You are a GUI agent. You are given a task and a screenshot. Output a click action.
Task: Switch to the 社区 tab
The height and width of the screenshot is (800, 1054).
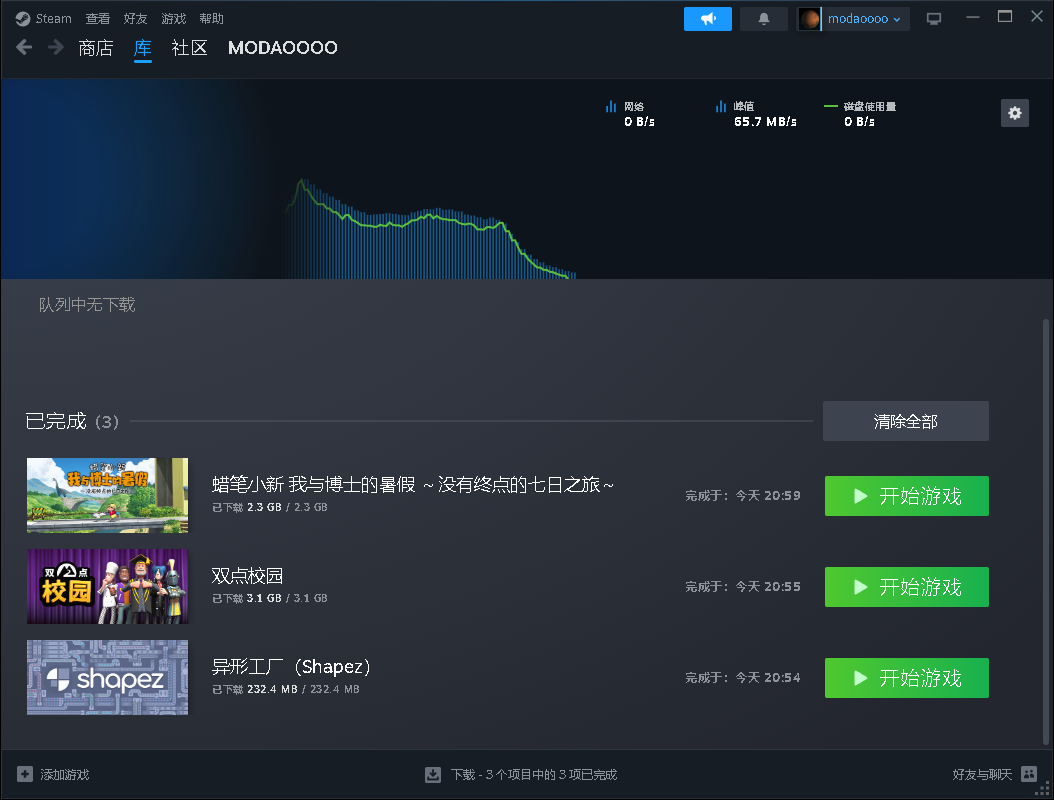coord(189,48)
